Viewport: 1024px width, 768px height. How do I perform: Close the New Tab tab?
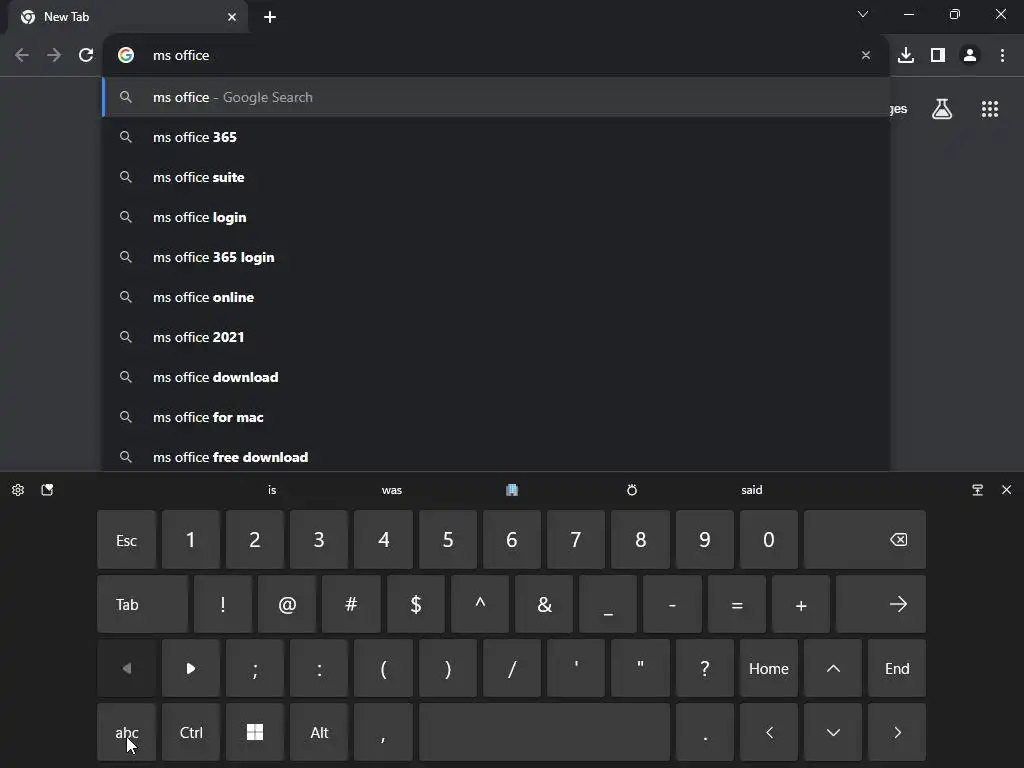tap(232, 17)
